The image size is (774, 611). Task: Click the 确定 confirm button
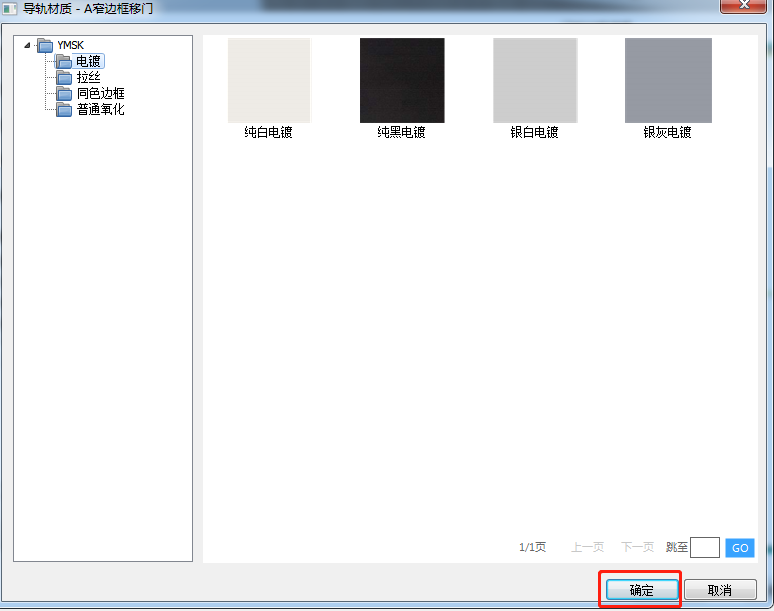tap(641, 590)
